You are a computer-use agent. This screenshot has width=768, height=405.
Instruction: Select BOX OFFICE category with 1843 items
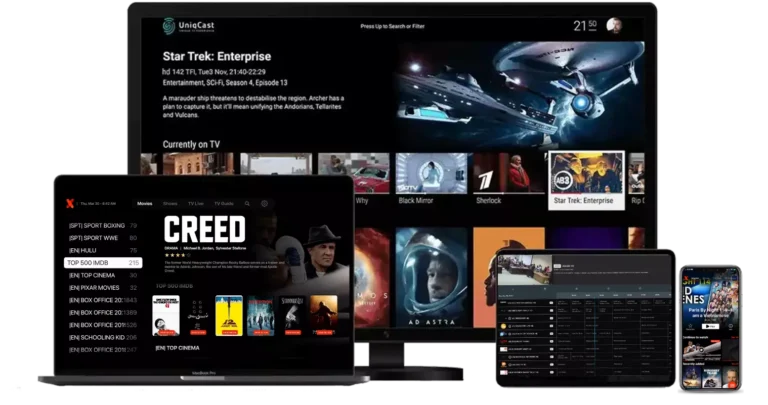click(x=103, y=300)
